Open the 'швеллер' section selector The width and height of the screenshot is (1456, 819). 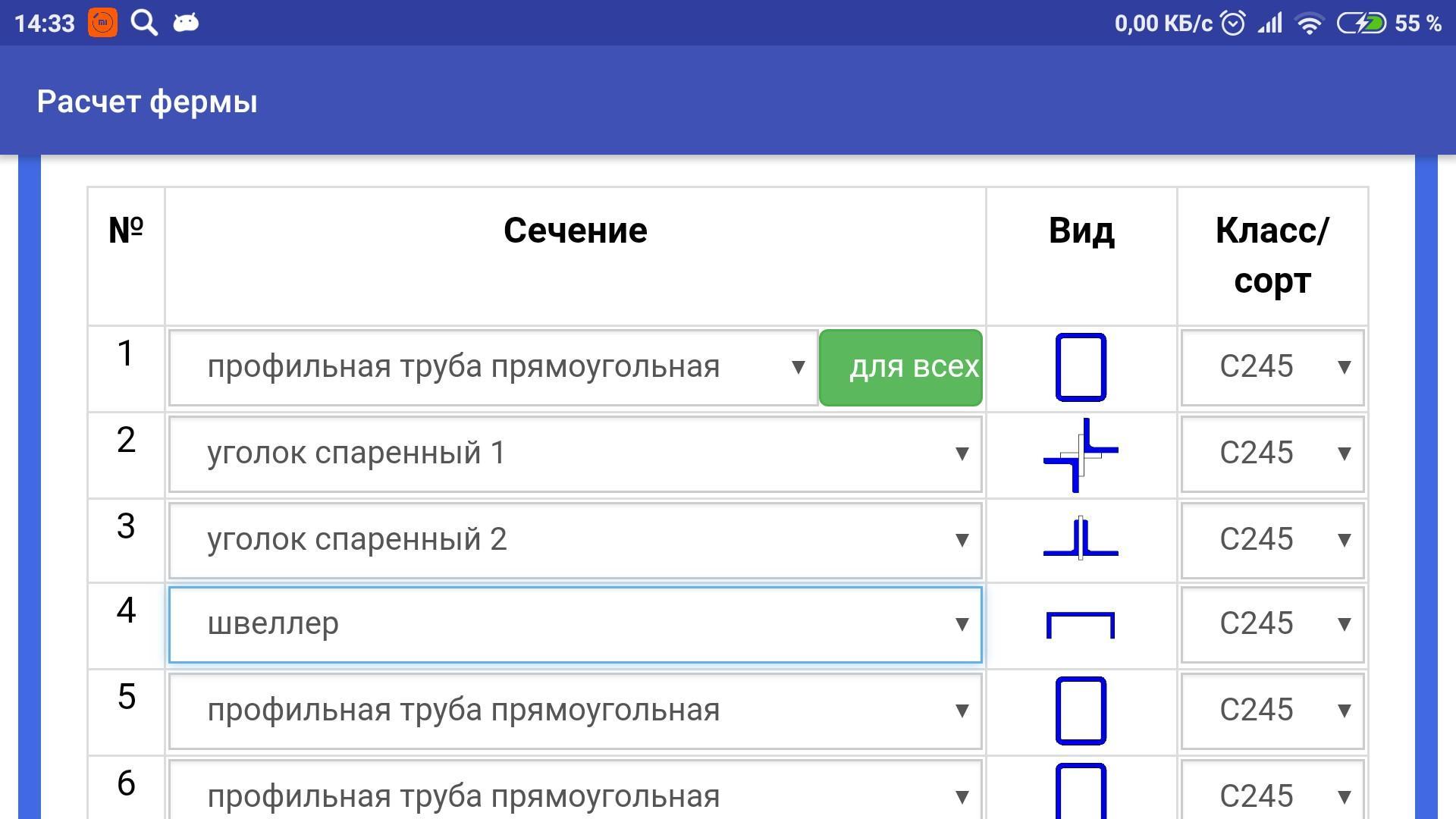click(x=575, y=624)
